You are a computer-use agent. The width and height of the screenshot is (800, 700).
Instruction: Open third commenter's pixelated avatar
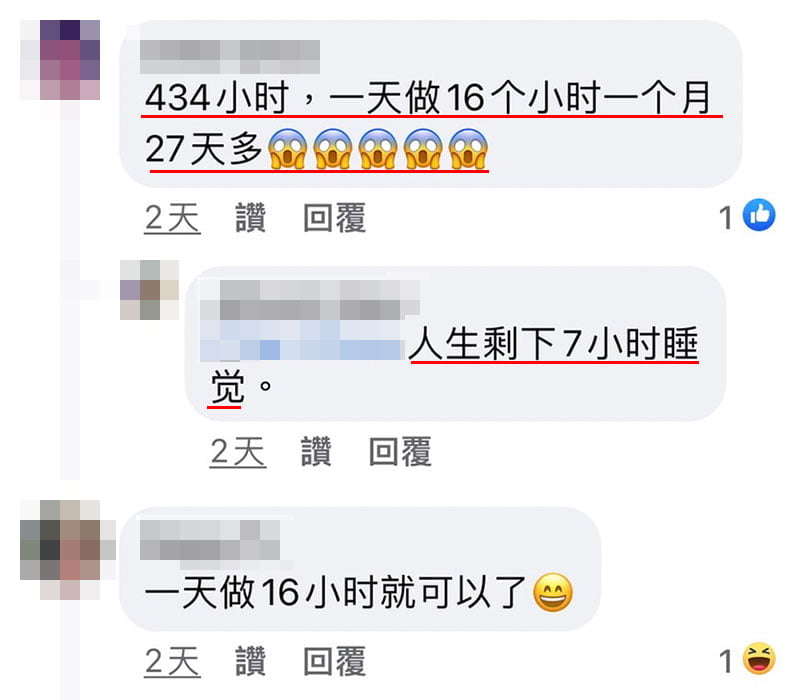(67, 550)
